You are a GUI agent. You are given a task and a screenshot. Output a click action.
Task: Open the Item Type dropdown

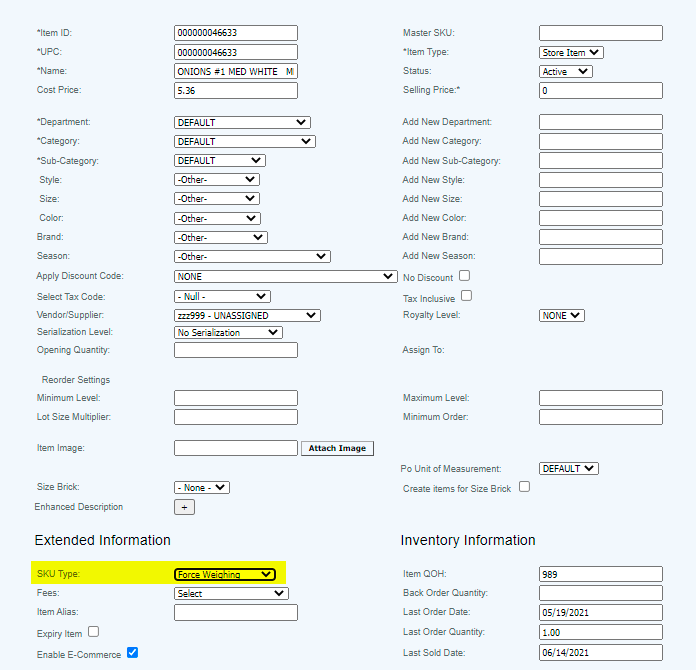coord(570,52)
